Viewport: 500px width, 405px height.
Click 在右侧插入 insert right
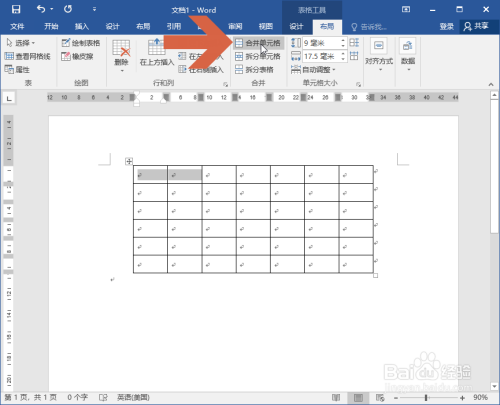coord(201,70)
